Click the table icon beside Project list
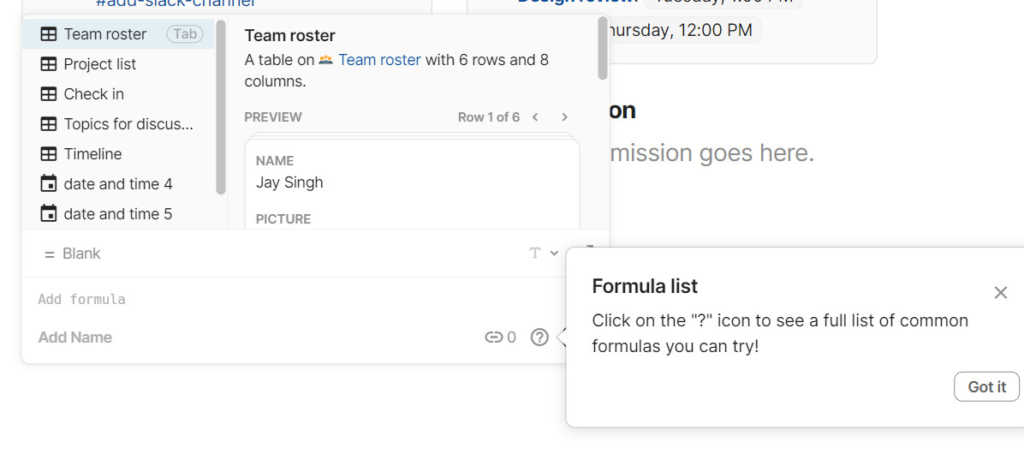Viewport: 1024px width, 454px height. click(x=48, y=64)
